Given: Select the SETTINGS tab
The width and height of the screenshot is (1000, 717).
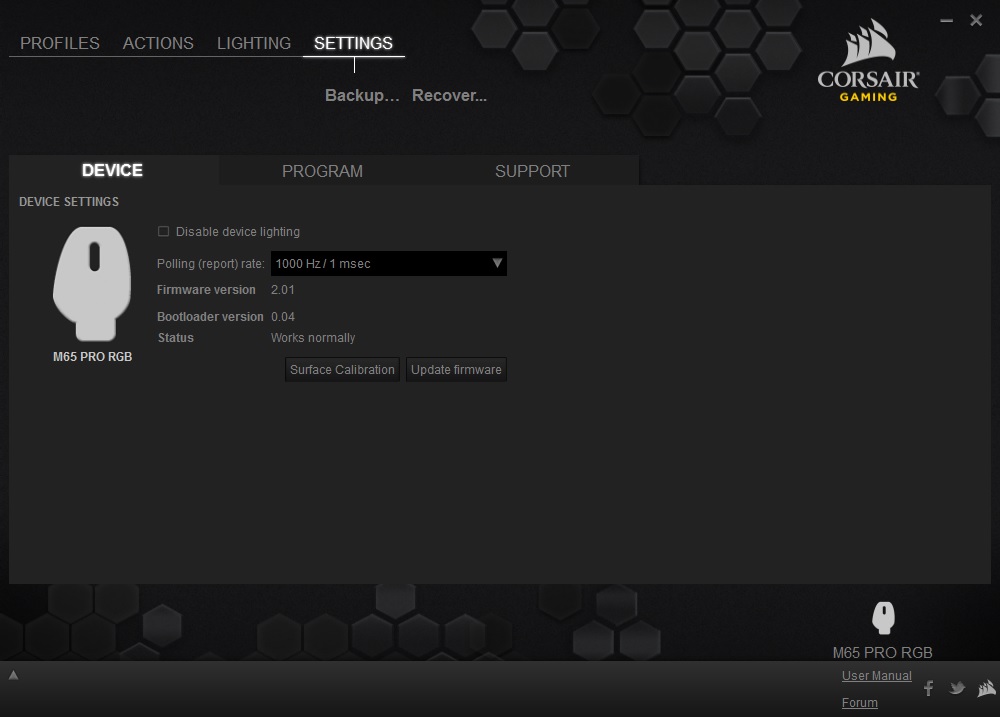Looking at the screenshot, I should point(353,43).
